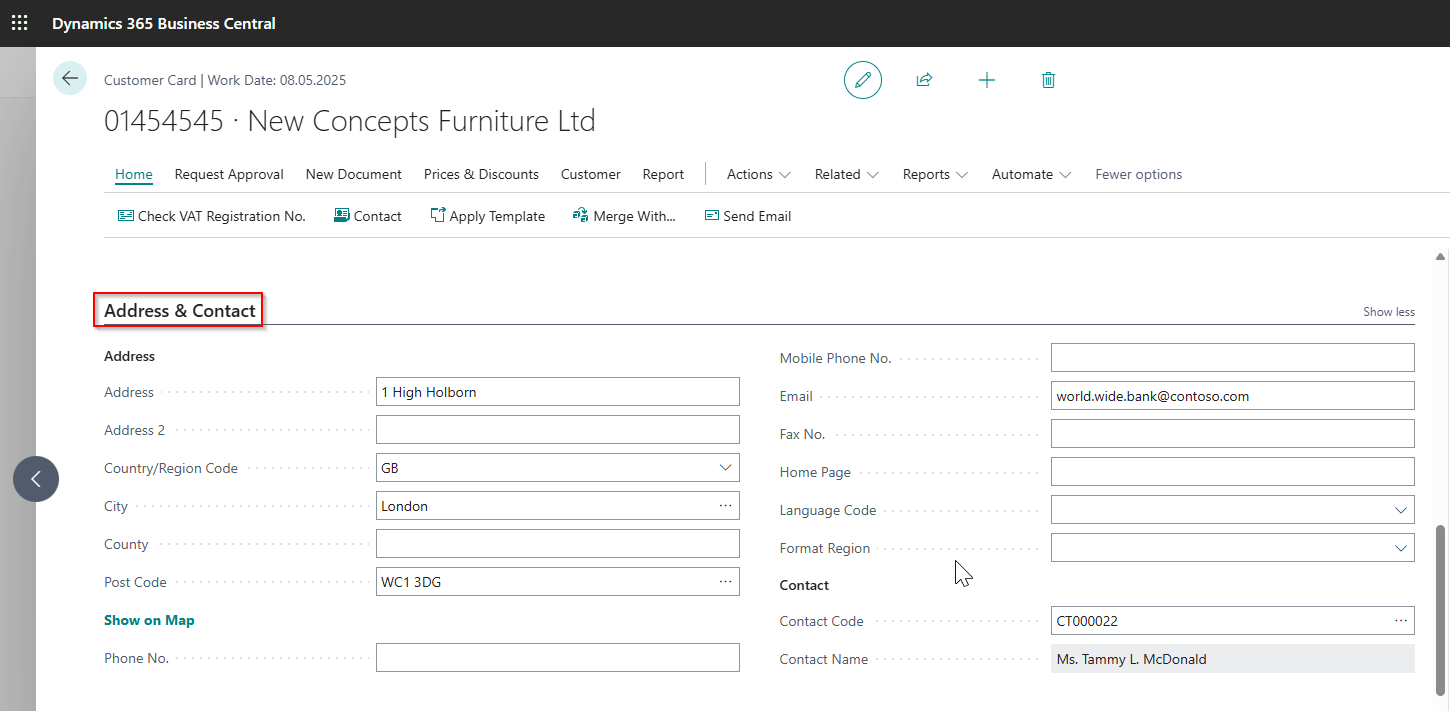
Task: Click Send Email
Action: tap(748, 216)
